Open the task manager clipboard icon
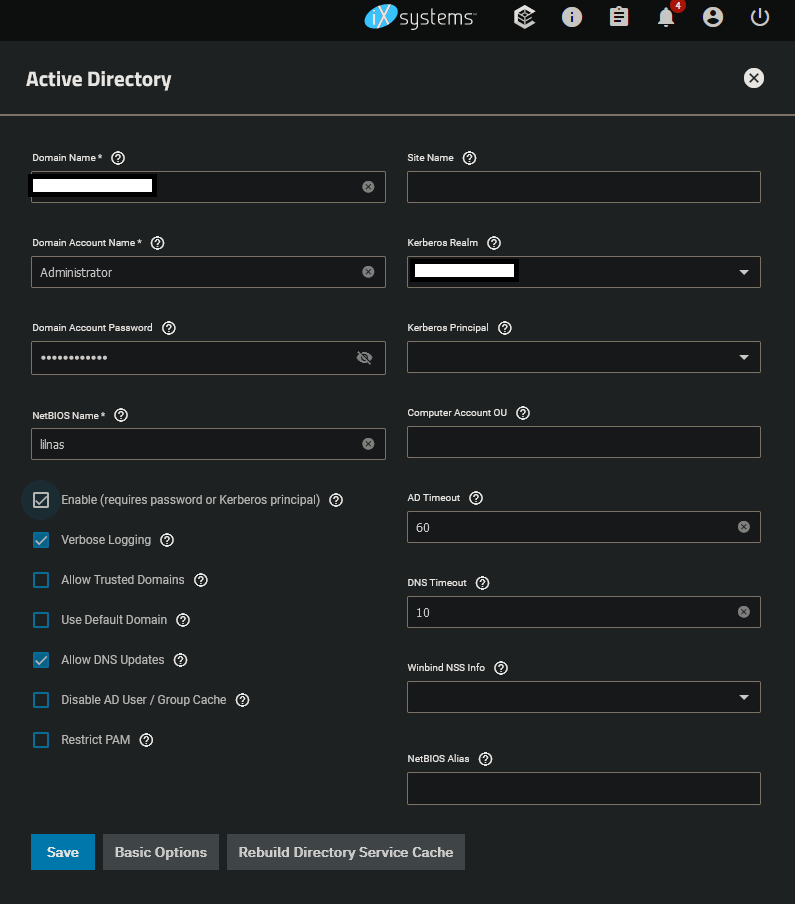 [619, 17]
